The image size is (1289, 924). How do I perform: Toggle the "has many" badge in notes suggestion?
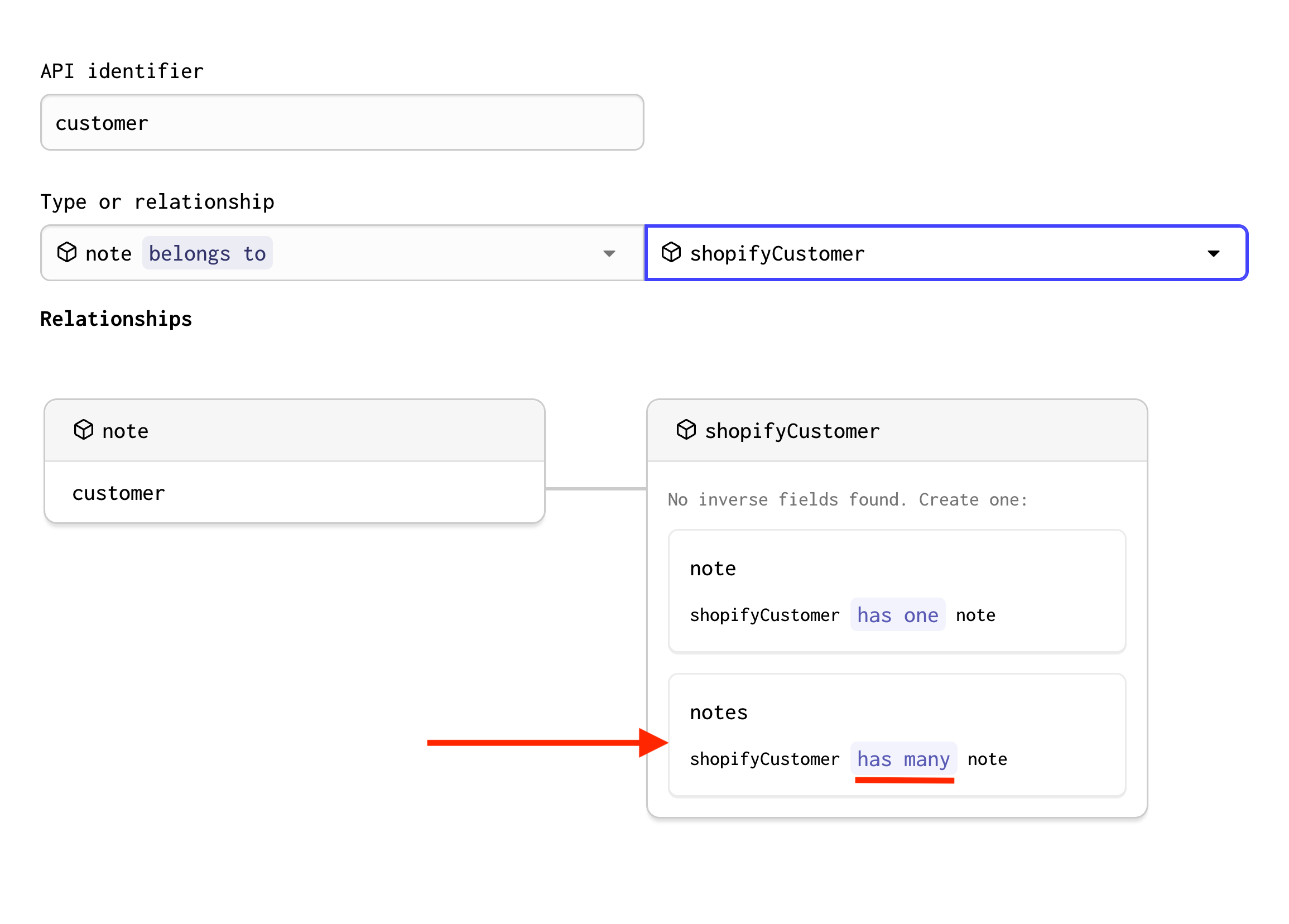(904, 759)
